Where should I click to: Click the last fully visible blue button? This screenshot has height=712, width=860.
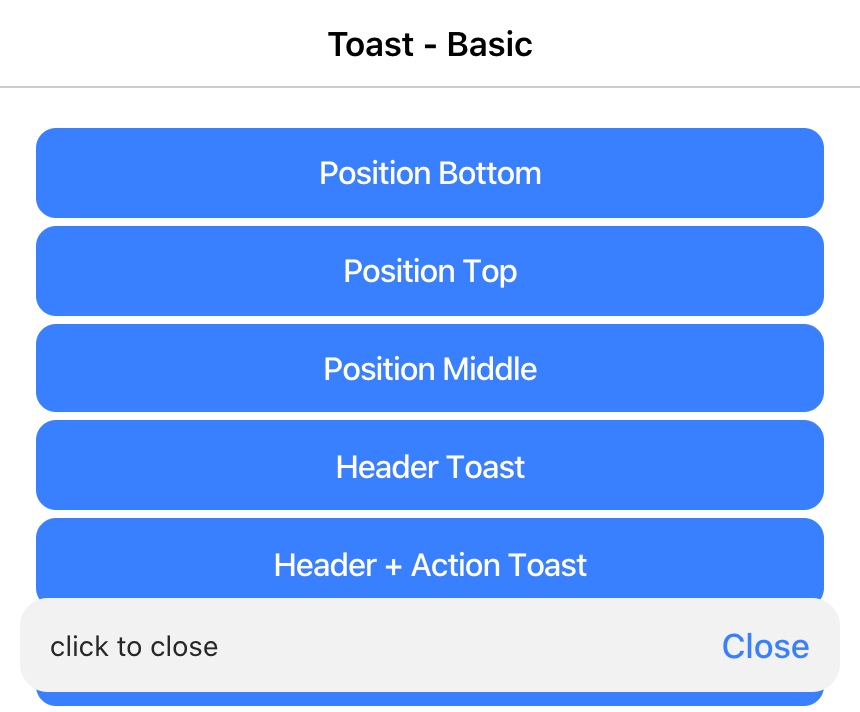[x=430, y=465]
